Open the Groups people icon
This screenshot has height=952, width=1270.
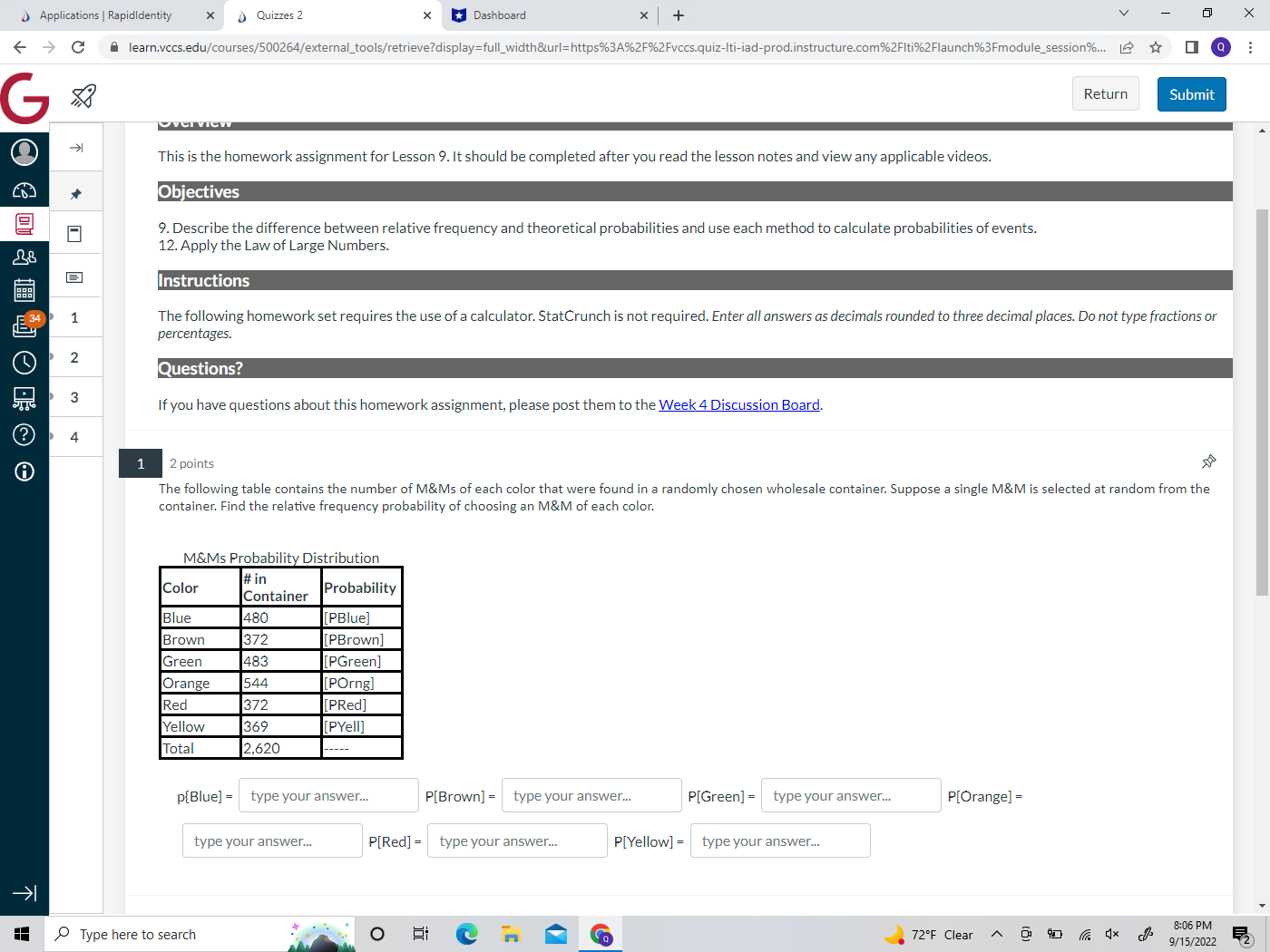click(x=24, y=257)
